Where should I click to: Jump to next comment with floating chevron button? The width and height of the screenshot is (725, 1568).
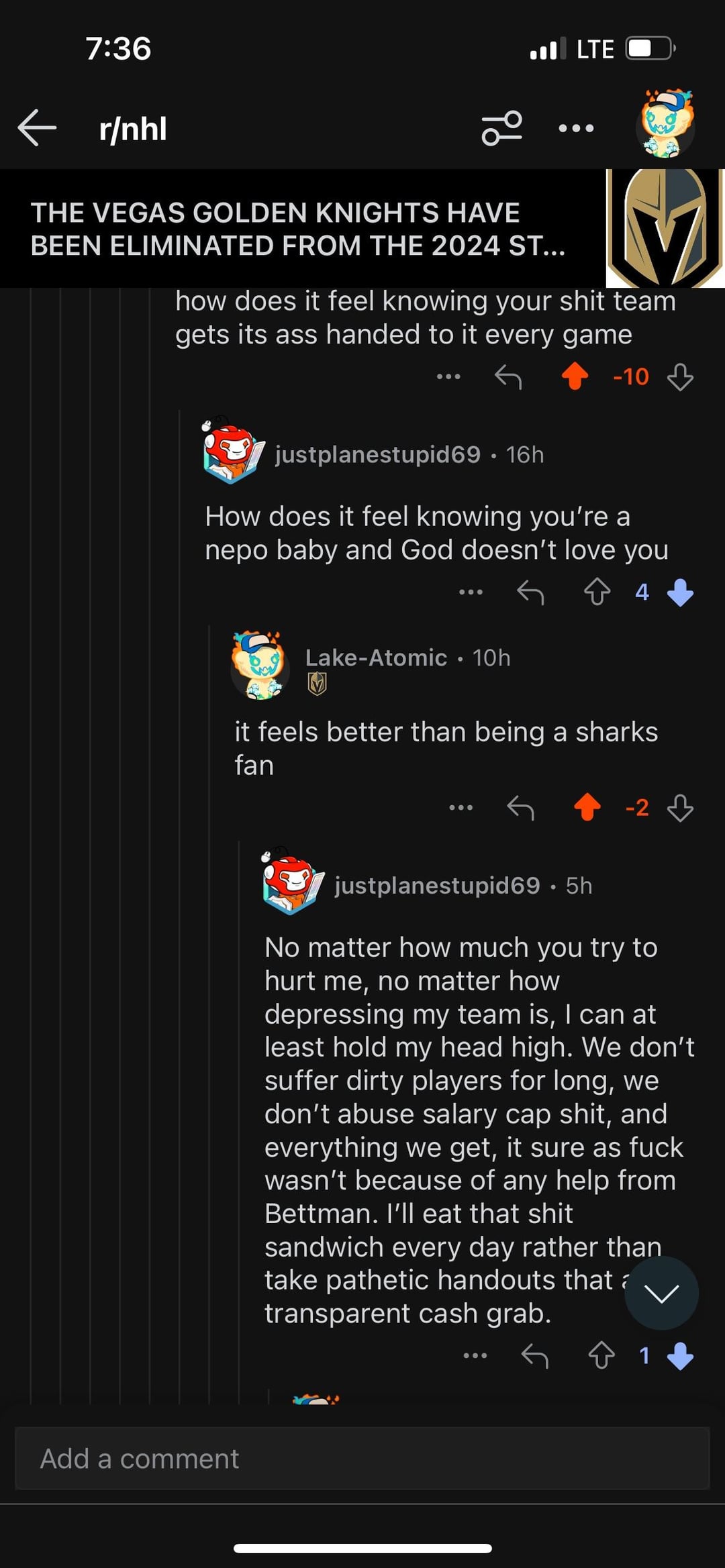(661, 1294)
